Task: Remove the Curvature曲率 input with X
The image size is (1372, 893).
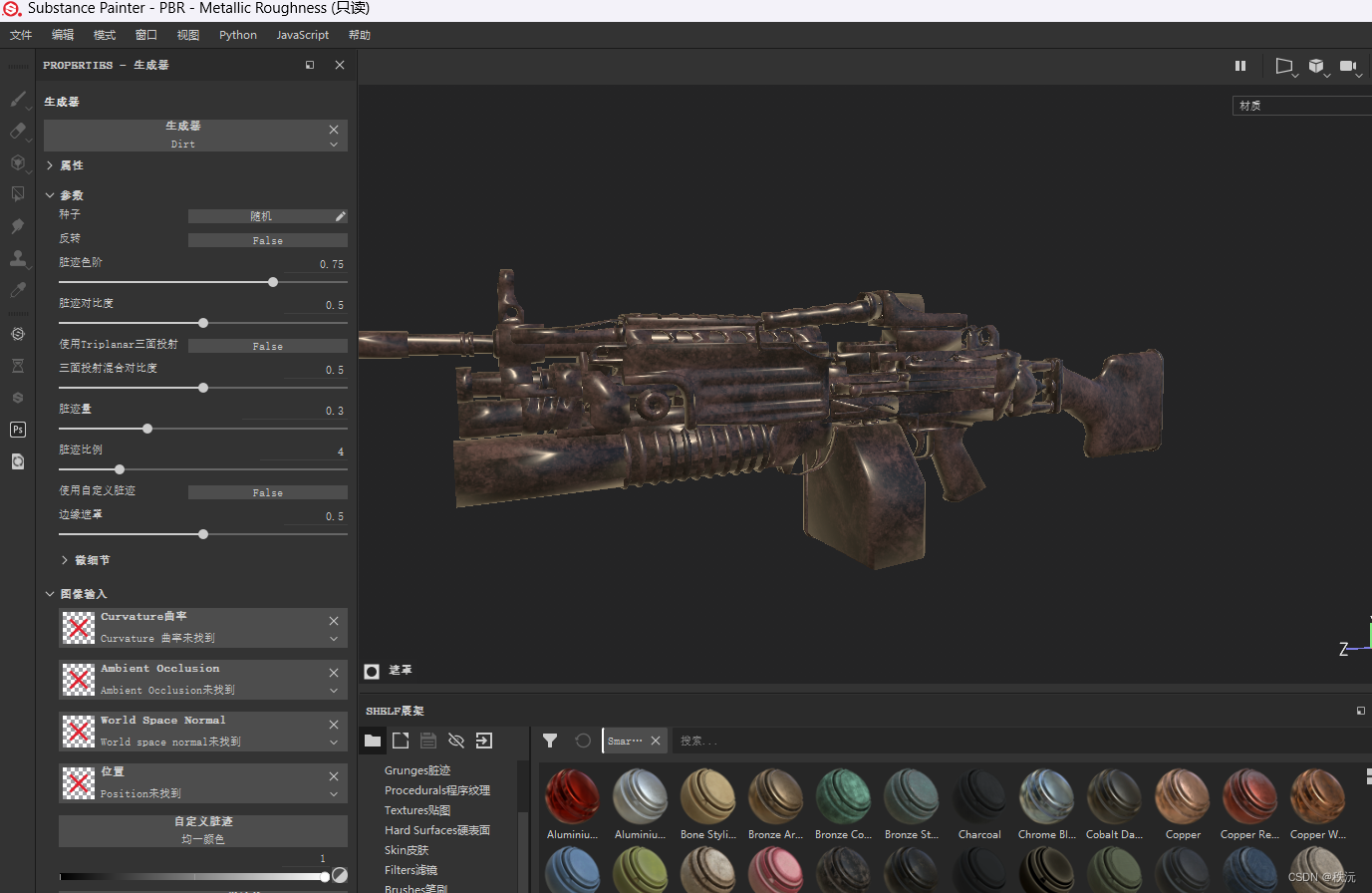Action: [334, 621]
